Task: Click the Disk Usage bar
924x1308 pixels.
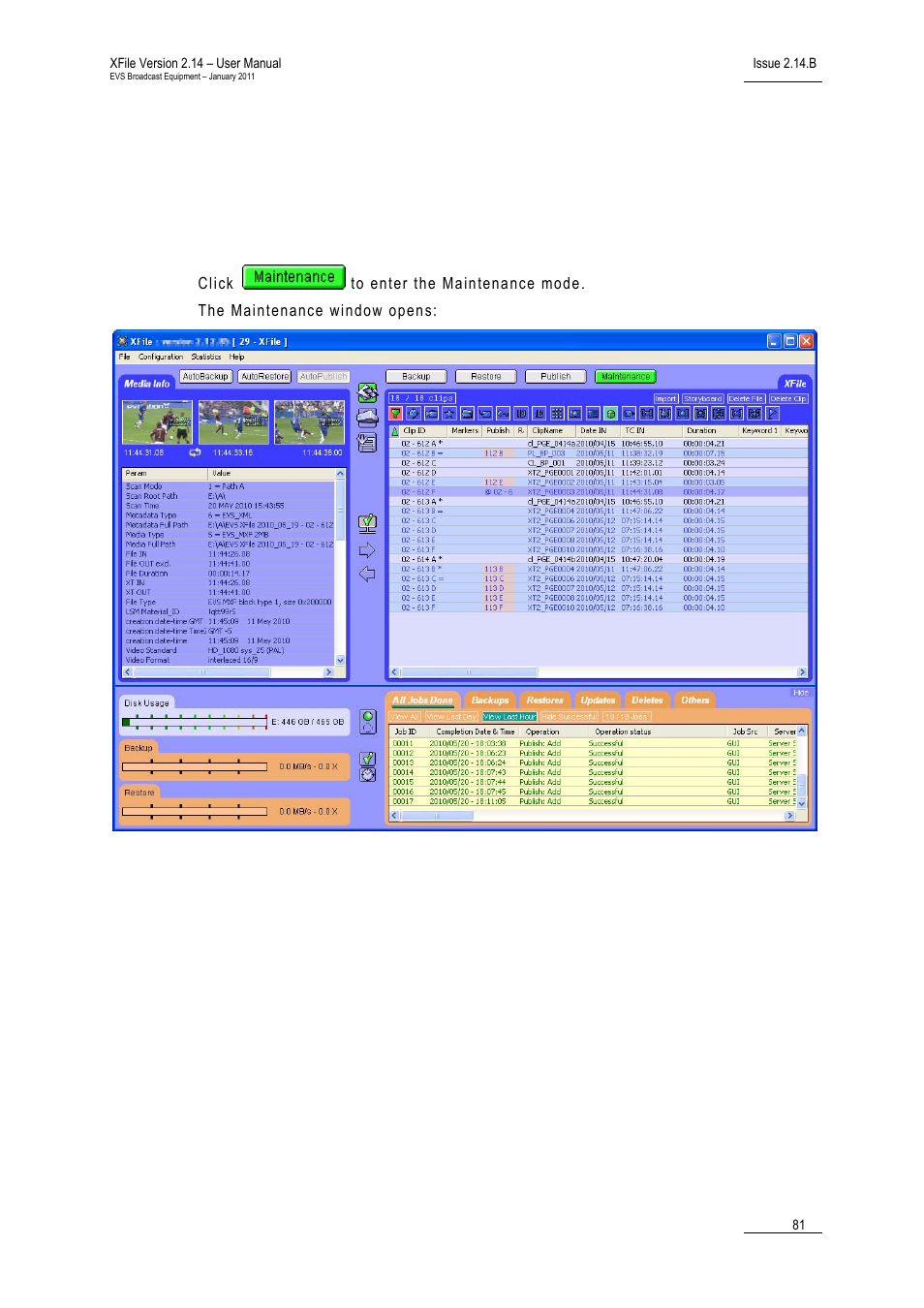Action: pyautogui.click(x=194, y=722)
